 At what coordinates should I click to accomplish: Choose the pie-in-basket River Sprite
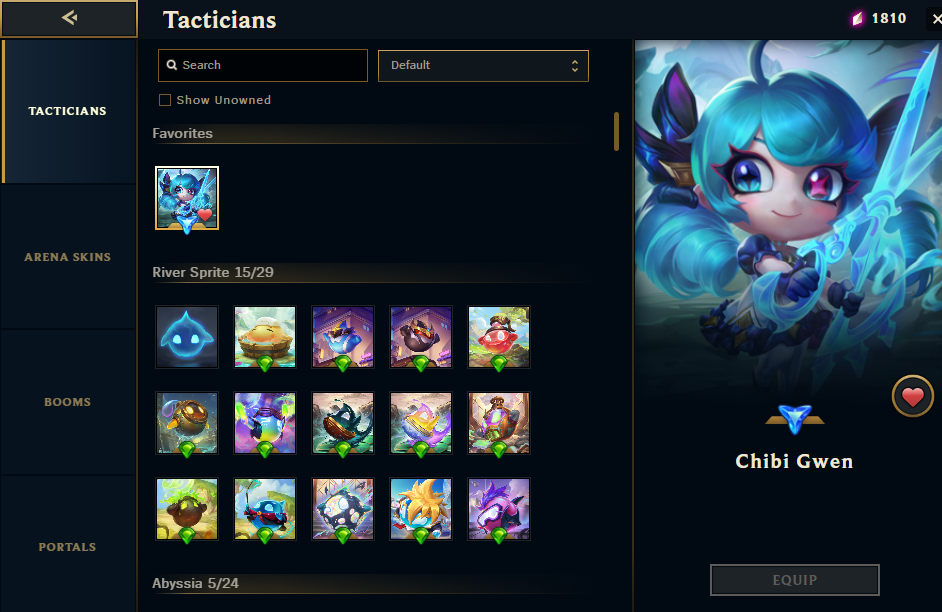coord(265,337)
